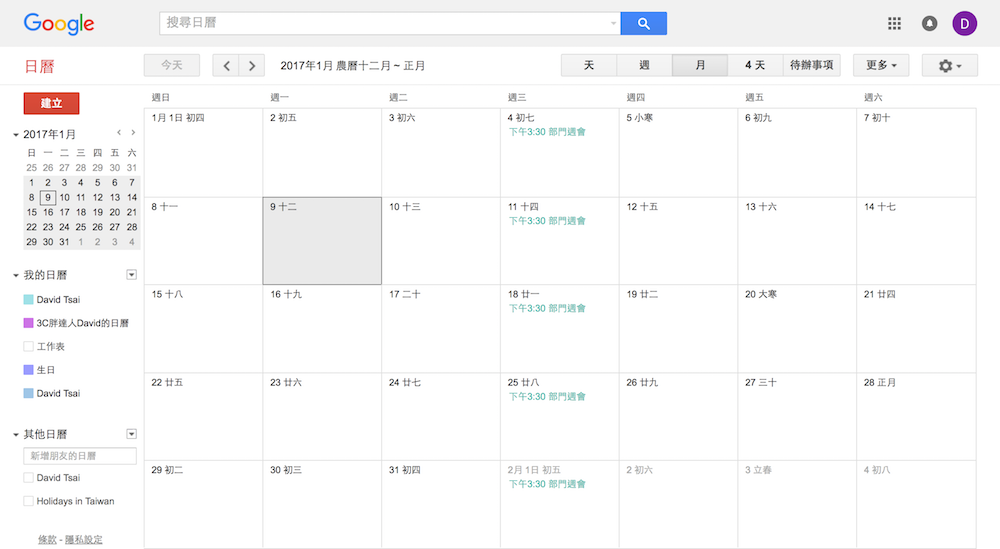This screenshot has width=1000, height=549.
Task: Toggle the 生日 calendar visibility
Action: [x=29, y=370]
